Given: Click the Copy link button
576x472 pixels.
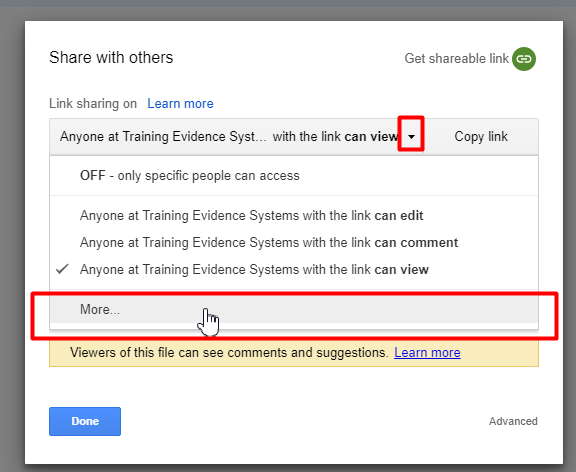Looking at the screenshot, I should [x=481, y=137].
